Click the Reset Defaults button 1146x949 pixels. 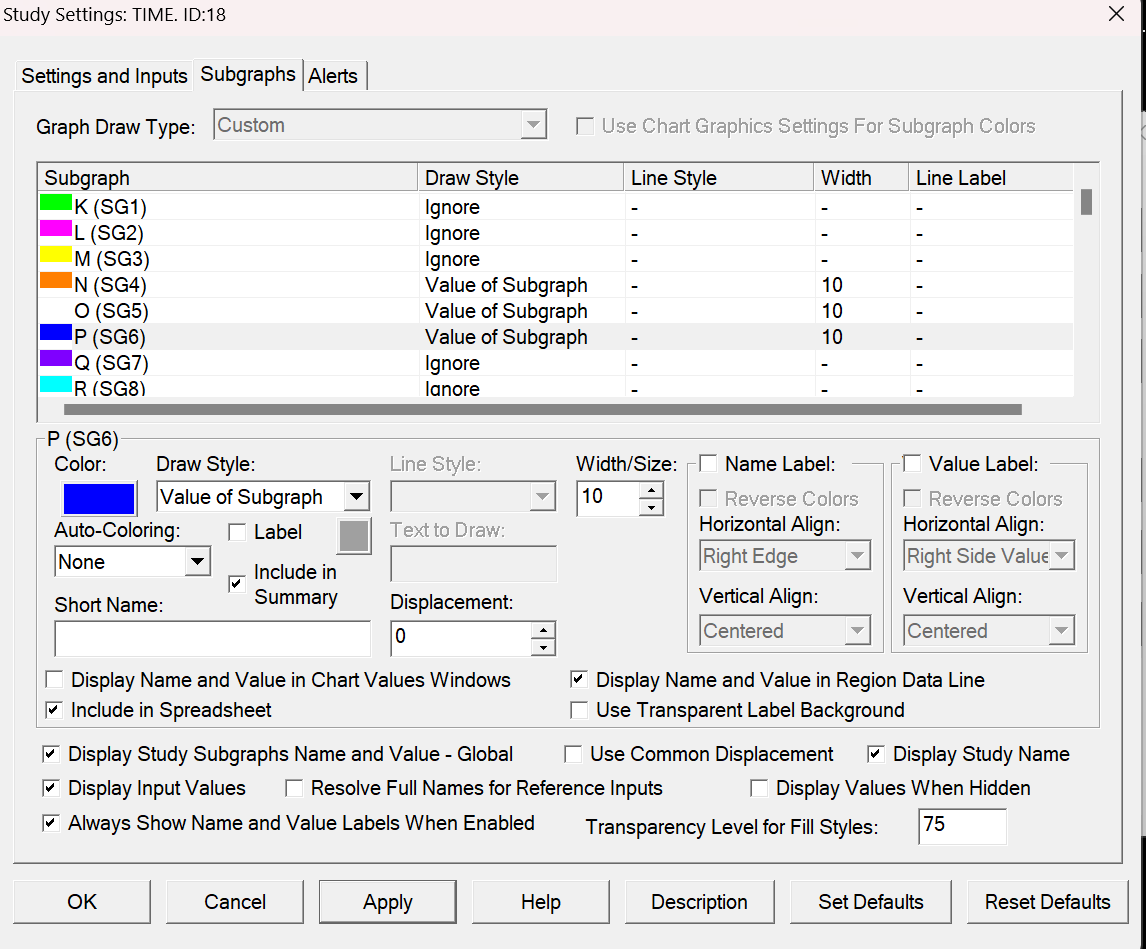[1047, 902]
